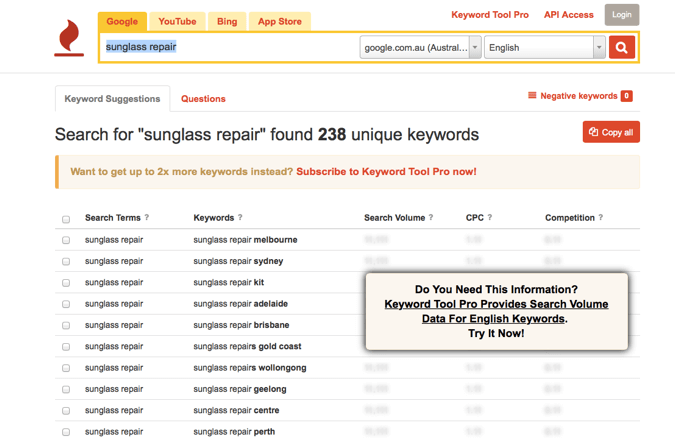This screenshot has height=439, width=675.
Task: Click the Copy all button
Action: click(x=611, y=132)
